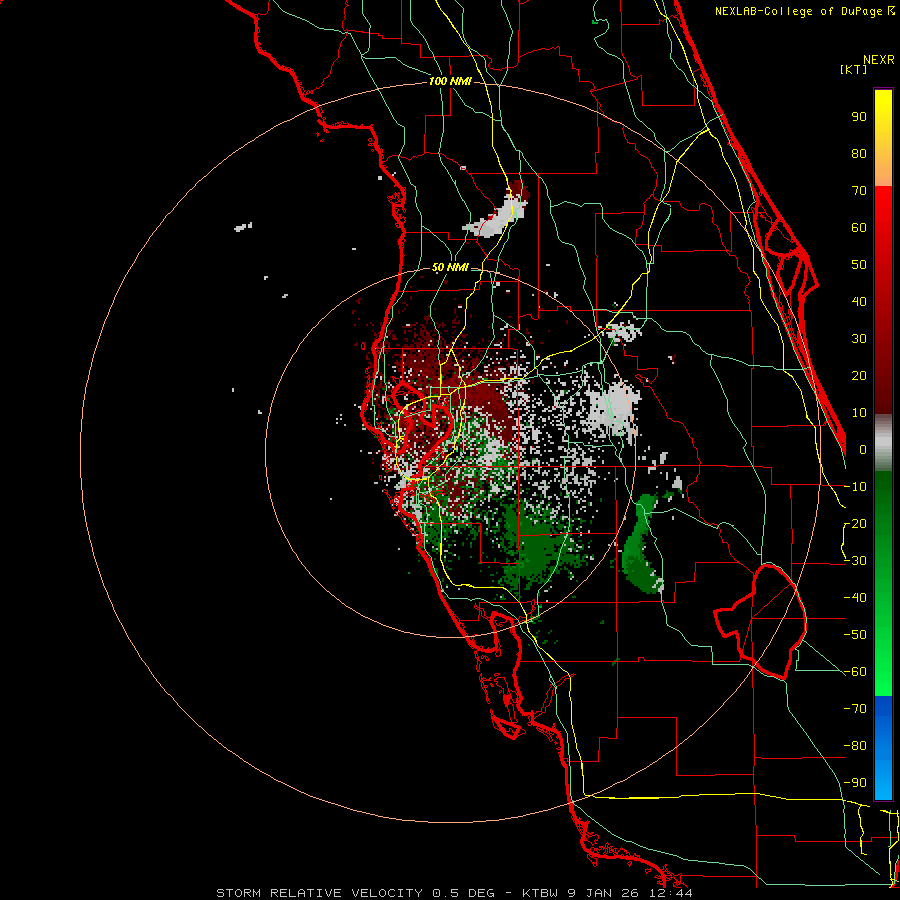Click the positive 10 scale value

pos(859,413)
